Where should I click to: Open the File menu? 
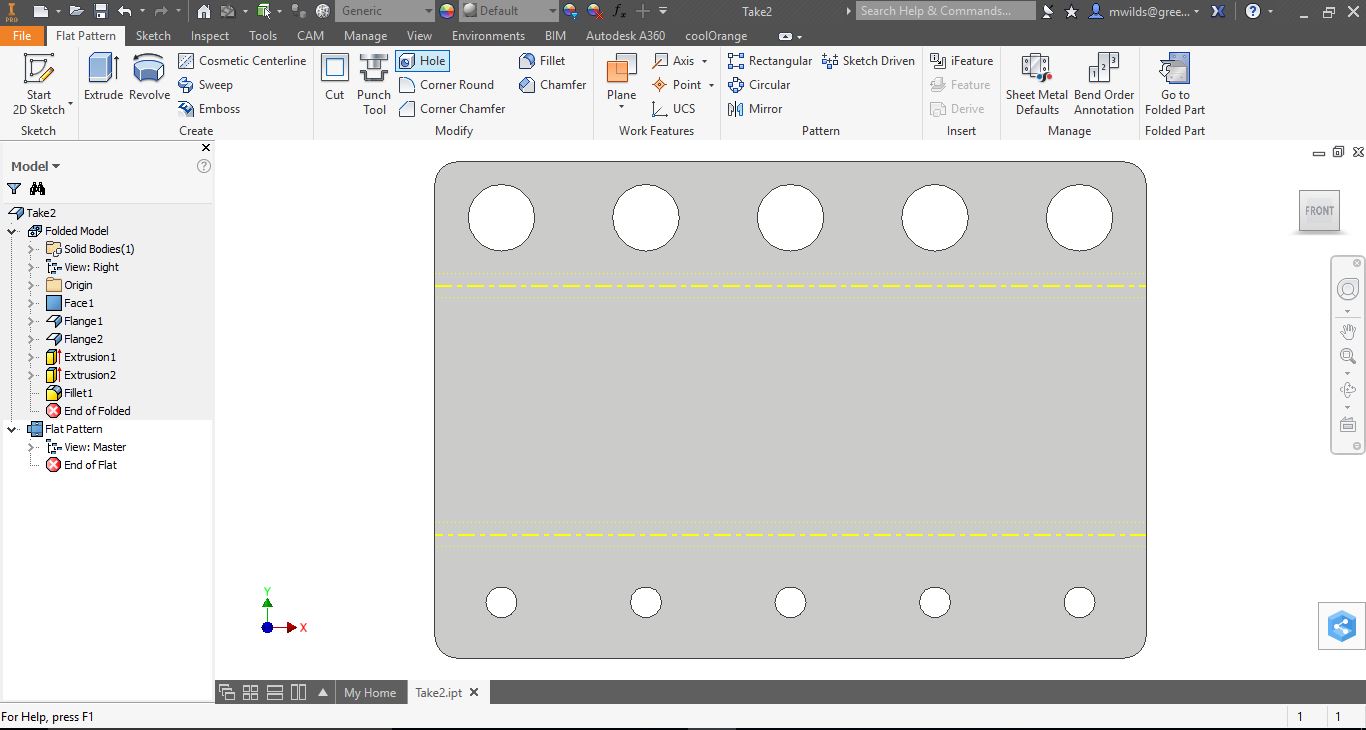[22, 36]
